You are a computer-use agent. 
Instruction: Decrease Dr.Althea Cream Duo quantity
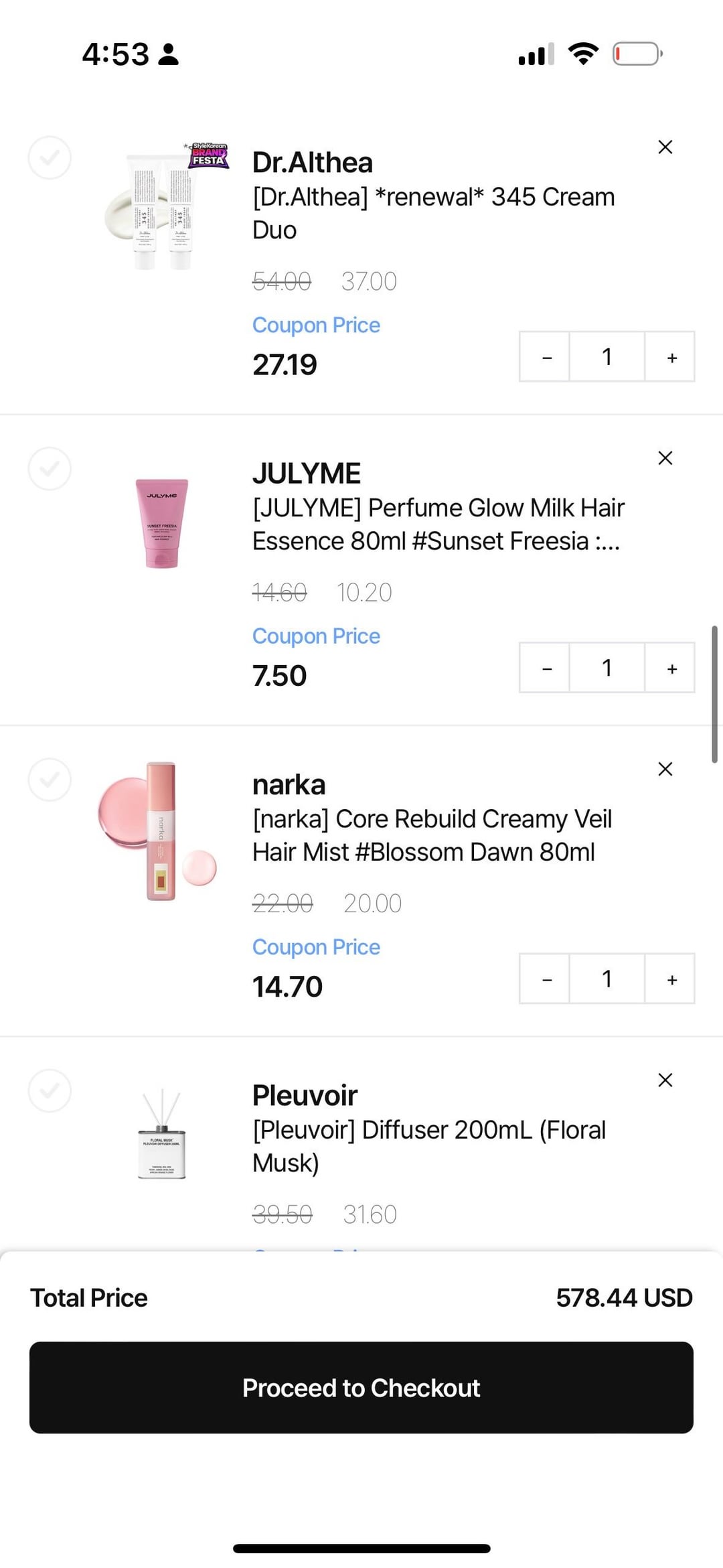546,357
